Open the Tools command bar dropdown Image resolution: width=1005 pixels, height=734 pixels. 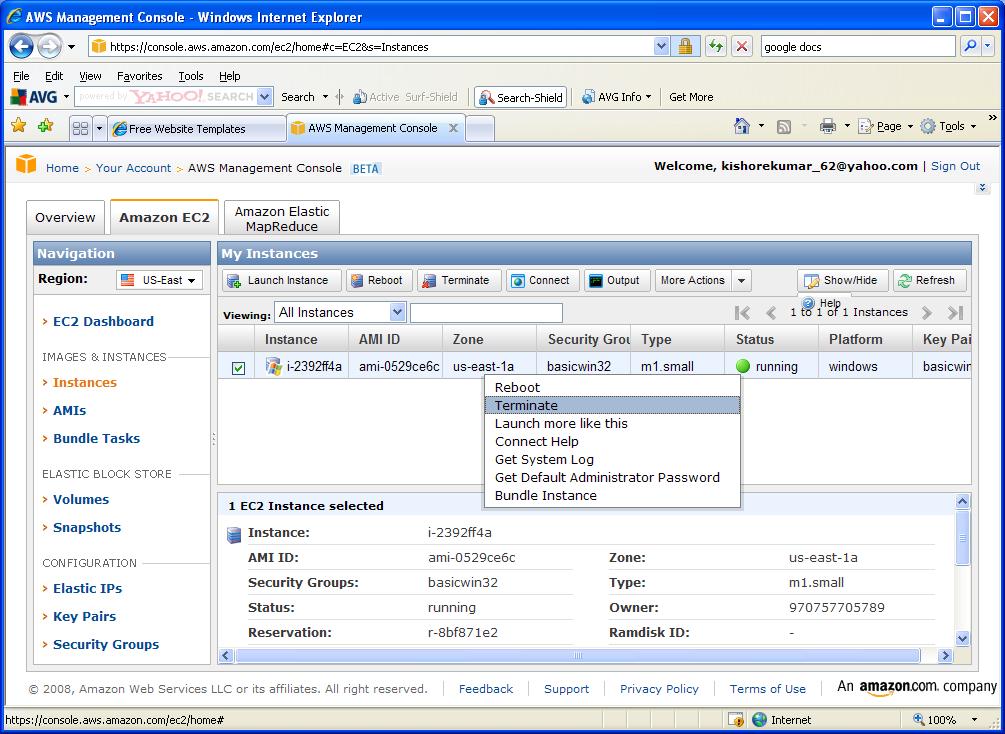coord(949,126)
